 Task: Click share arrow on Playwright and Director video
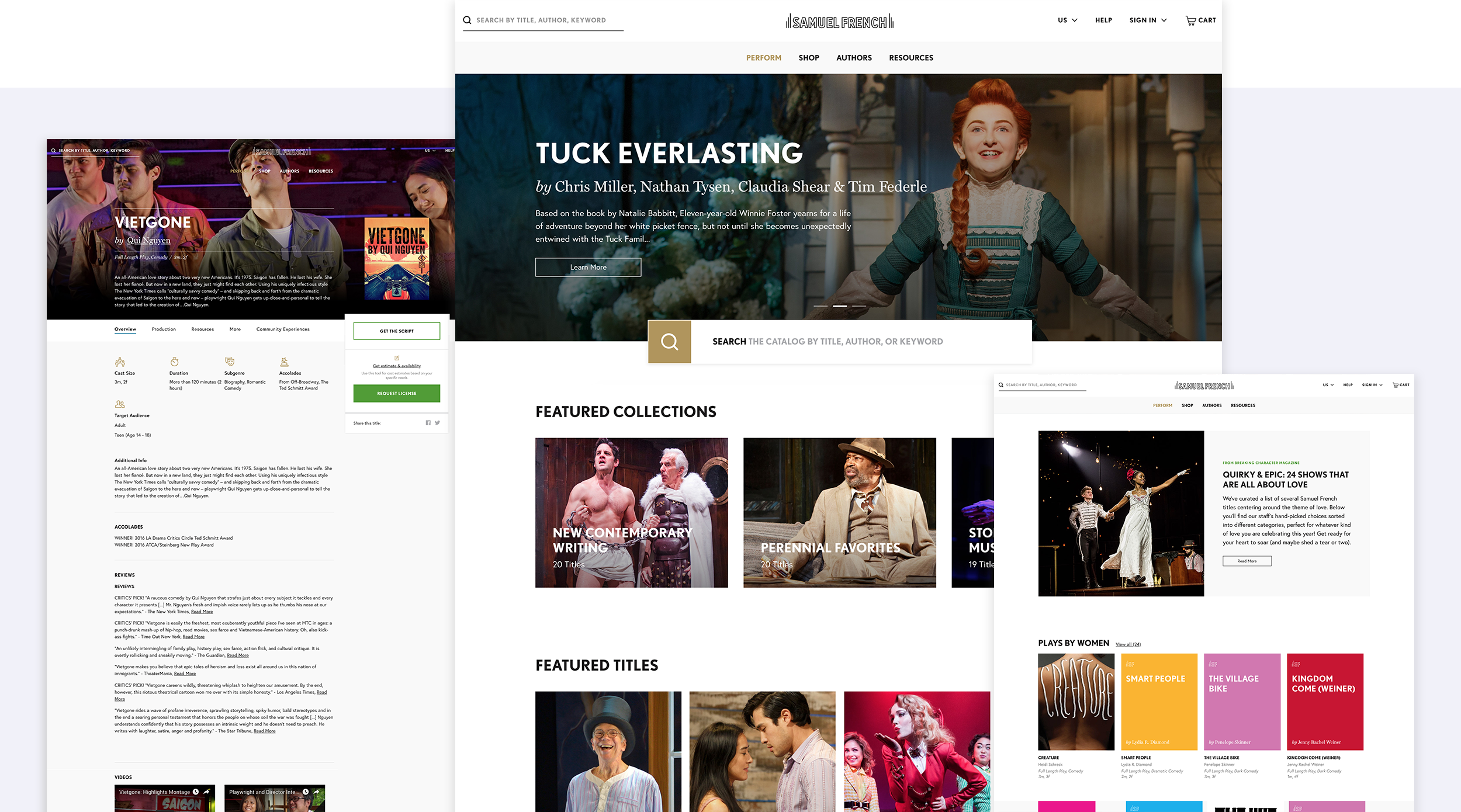point(317,792)
